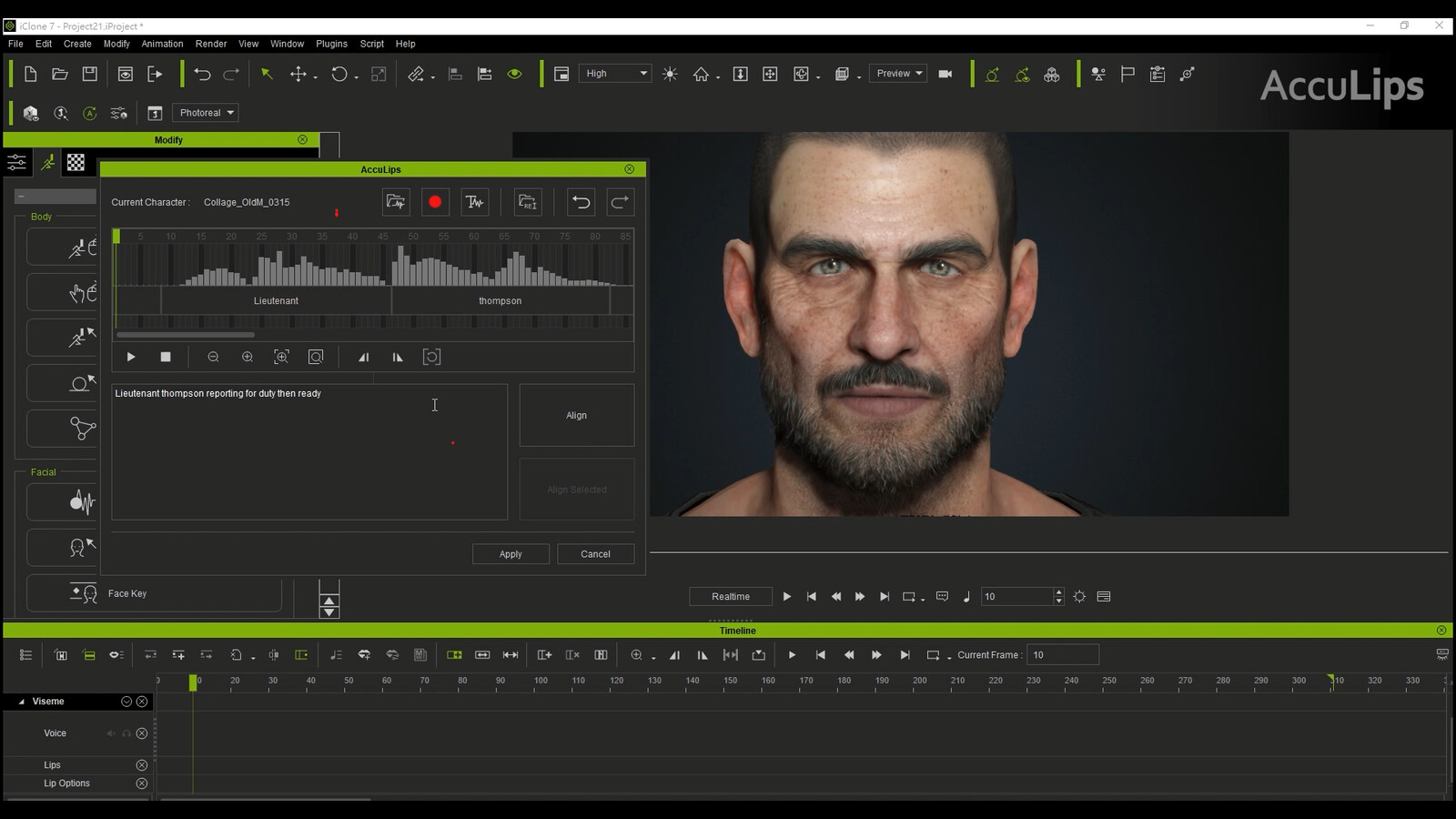Click the play icon in the AccuLips waveform toolbar
This screenshot has height=819, width=1456.
pos(130,357)
